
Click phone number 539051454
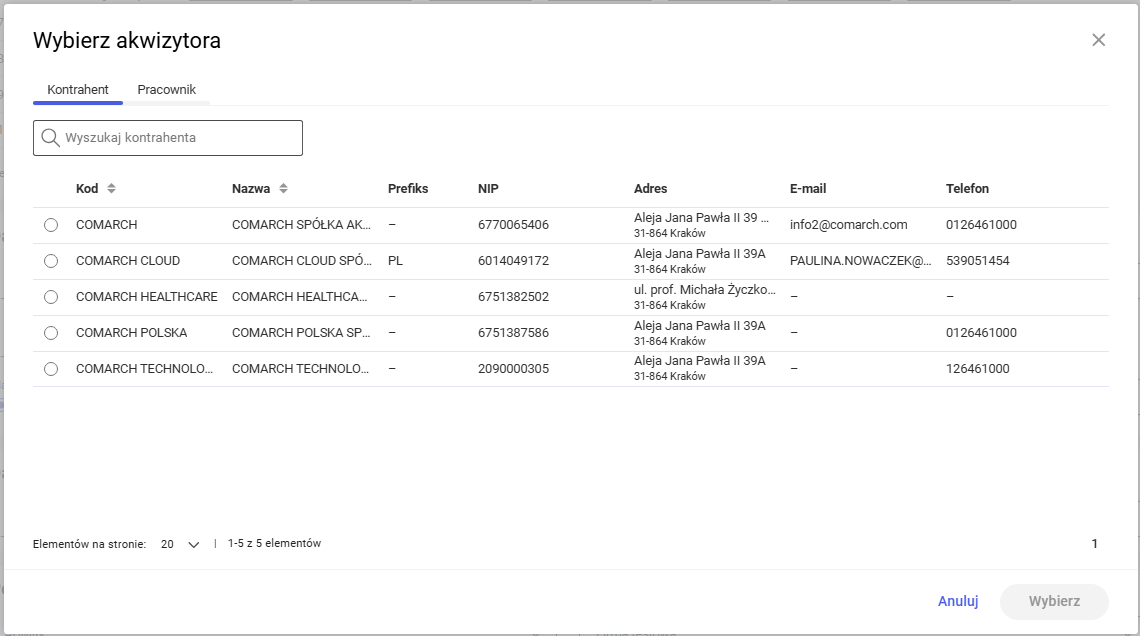click(977, 261)
